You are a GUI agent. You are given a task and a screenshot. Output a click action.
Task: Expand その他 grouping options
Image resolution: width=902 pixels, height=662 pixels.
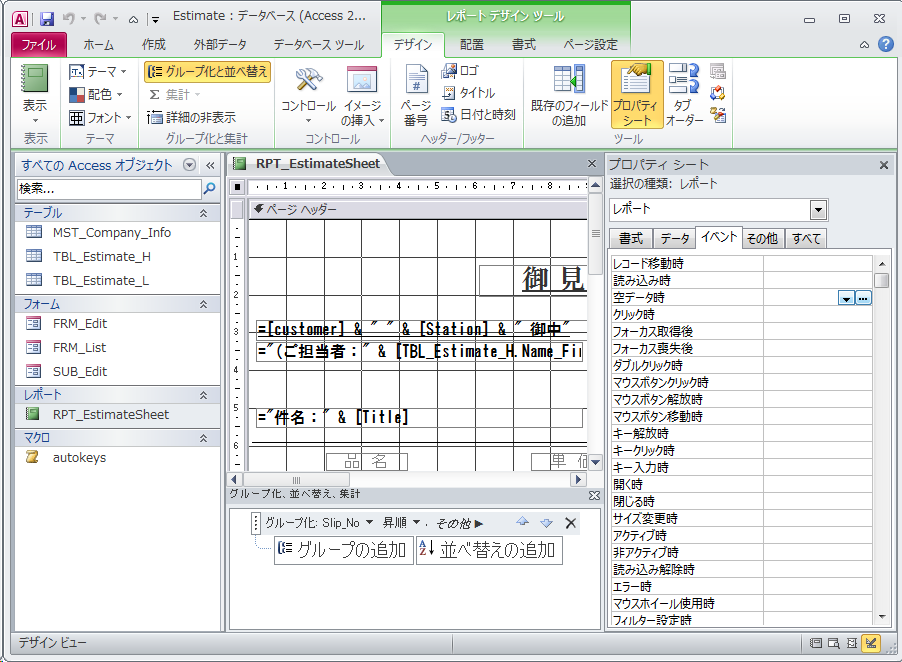tap(459, 523)
